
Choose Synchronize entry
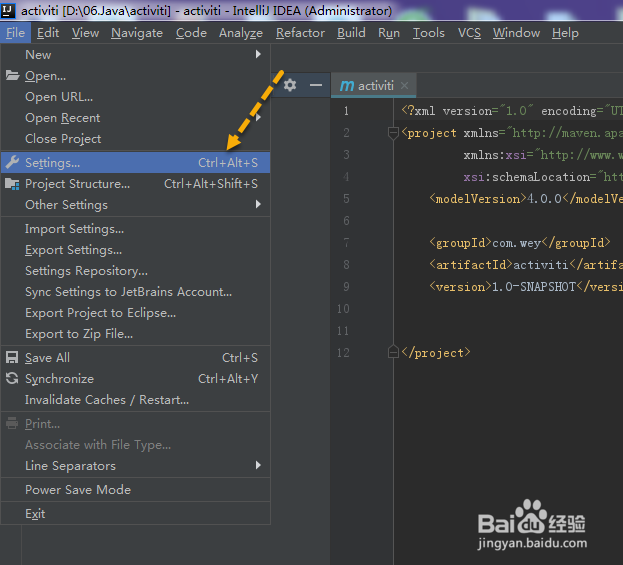(x=135, y=379)
